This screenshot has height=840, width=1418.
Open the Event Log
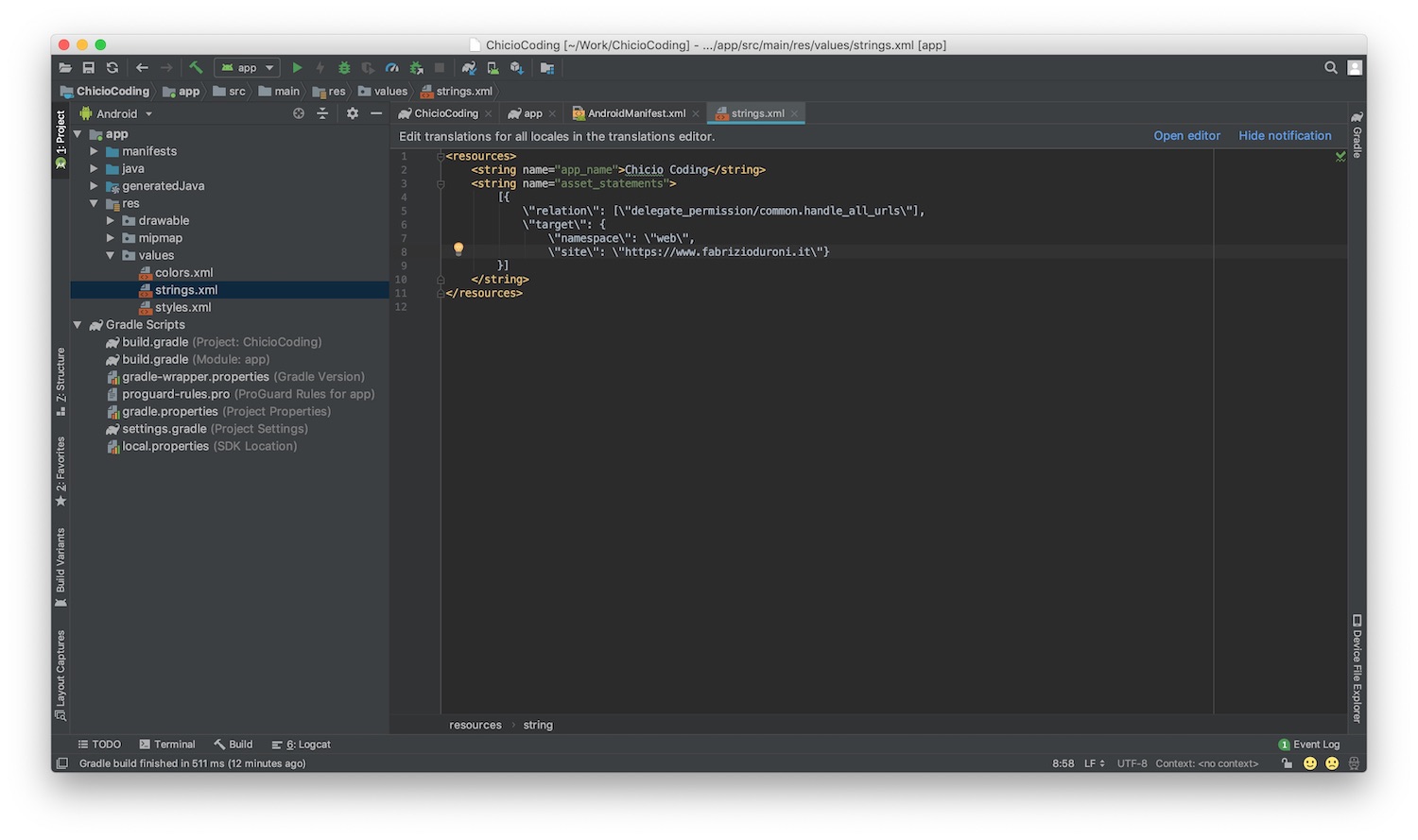point(1309,745)
